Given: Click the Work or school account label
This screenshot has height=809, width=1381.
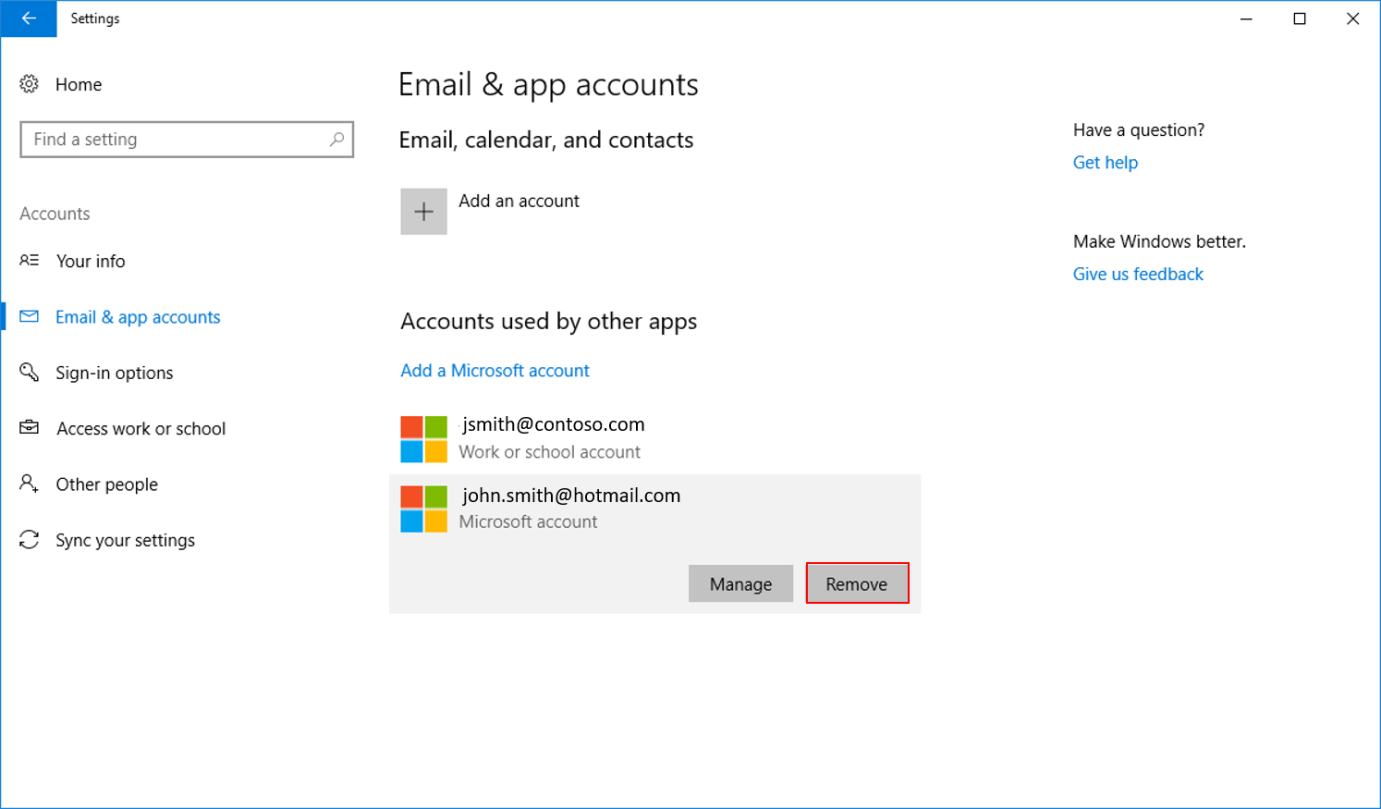Looking at the screenshot, I should pyautogui.click(x=550, y=452).
